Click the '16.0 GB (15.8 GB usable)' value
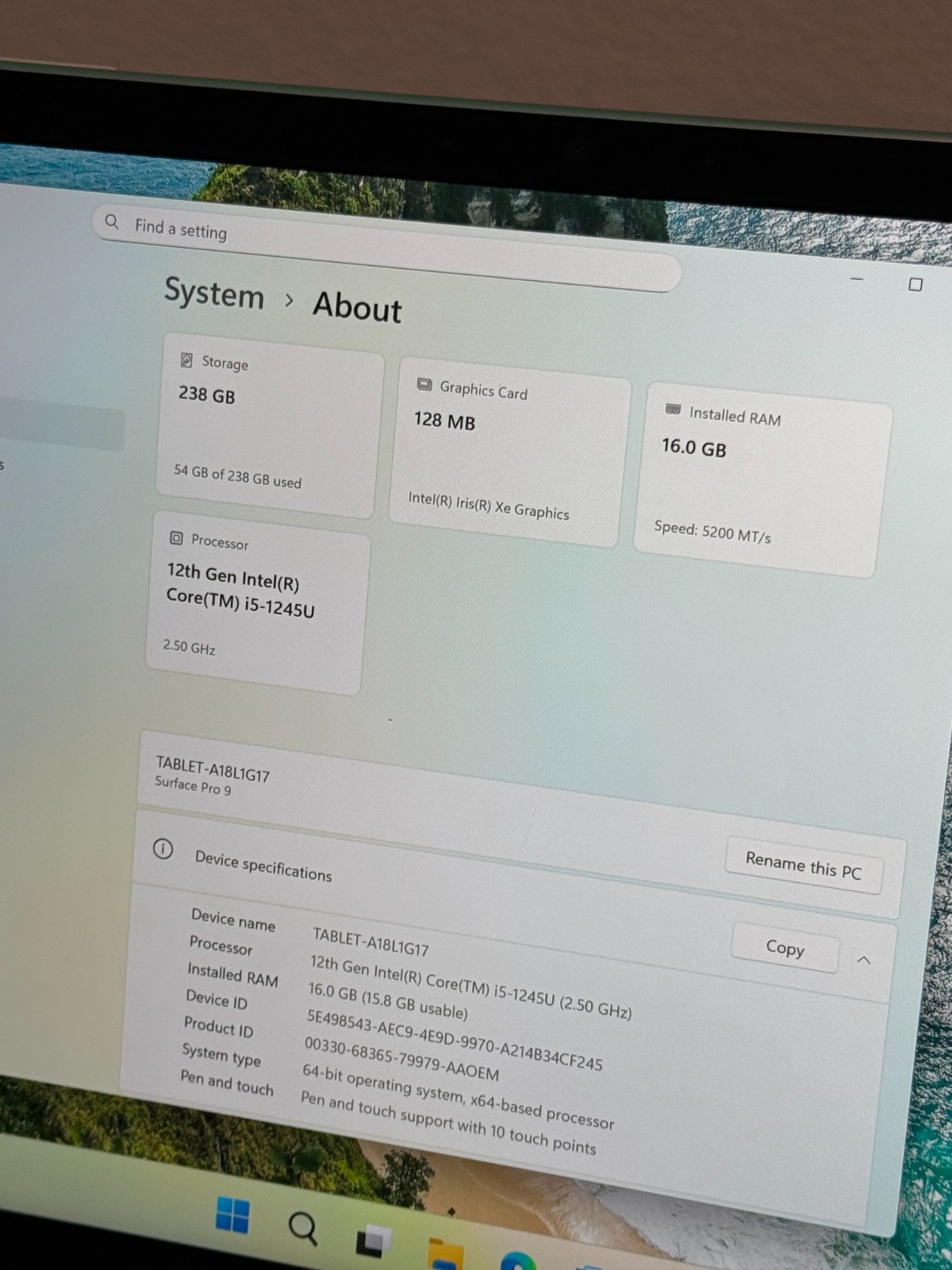This screenshot has height=1270, width=952. tap(388, 1001)
